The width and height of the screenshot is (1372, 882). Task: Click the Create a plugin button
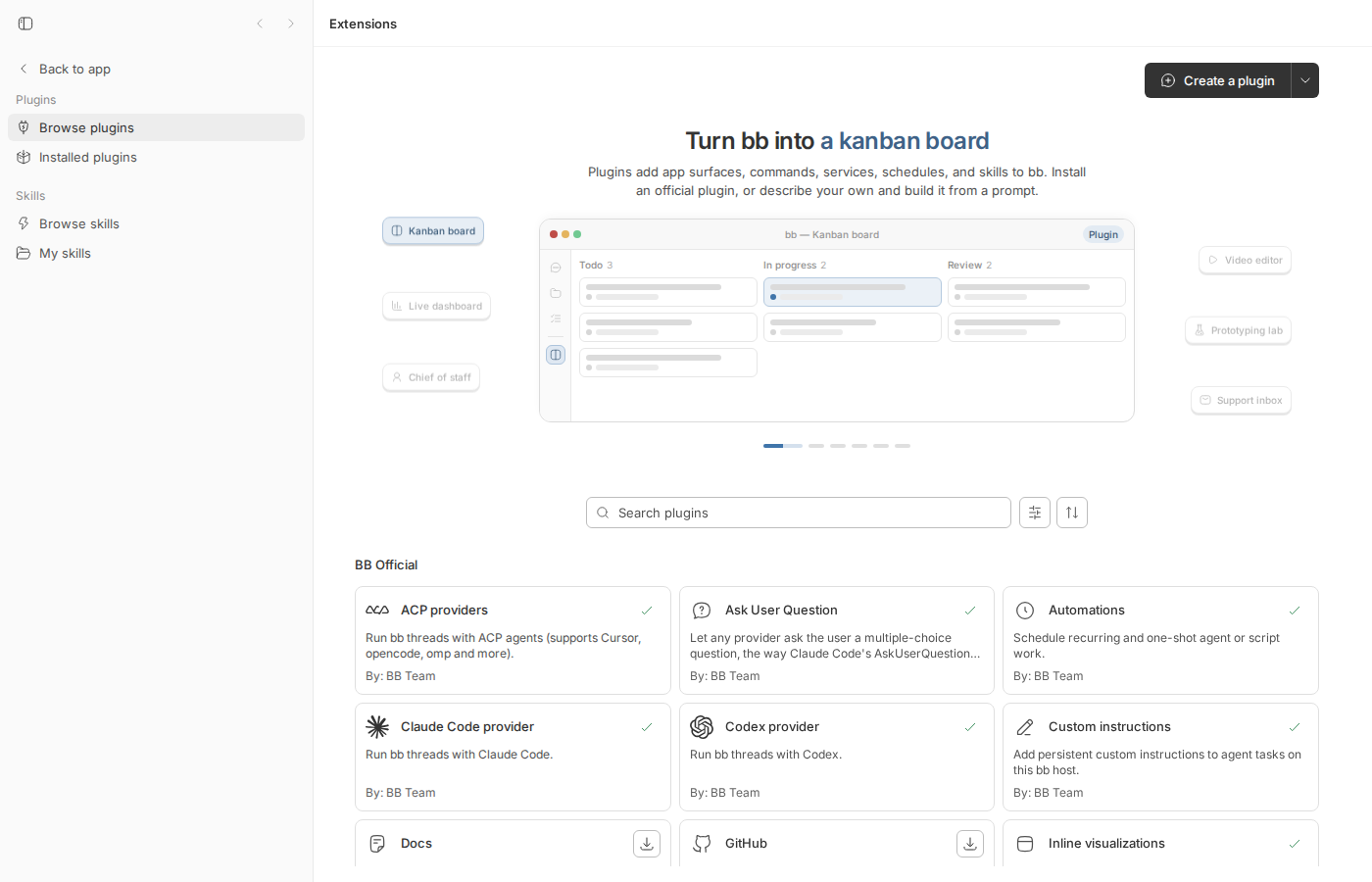click(x=1218, y=80)
